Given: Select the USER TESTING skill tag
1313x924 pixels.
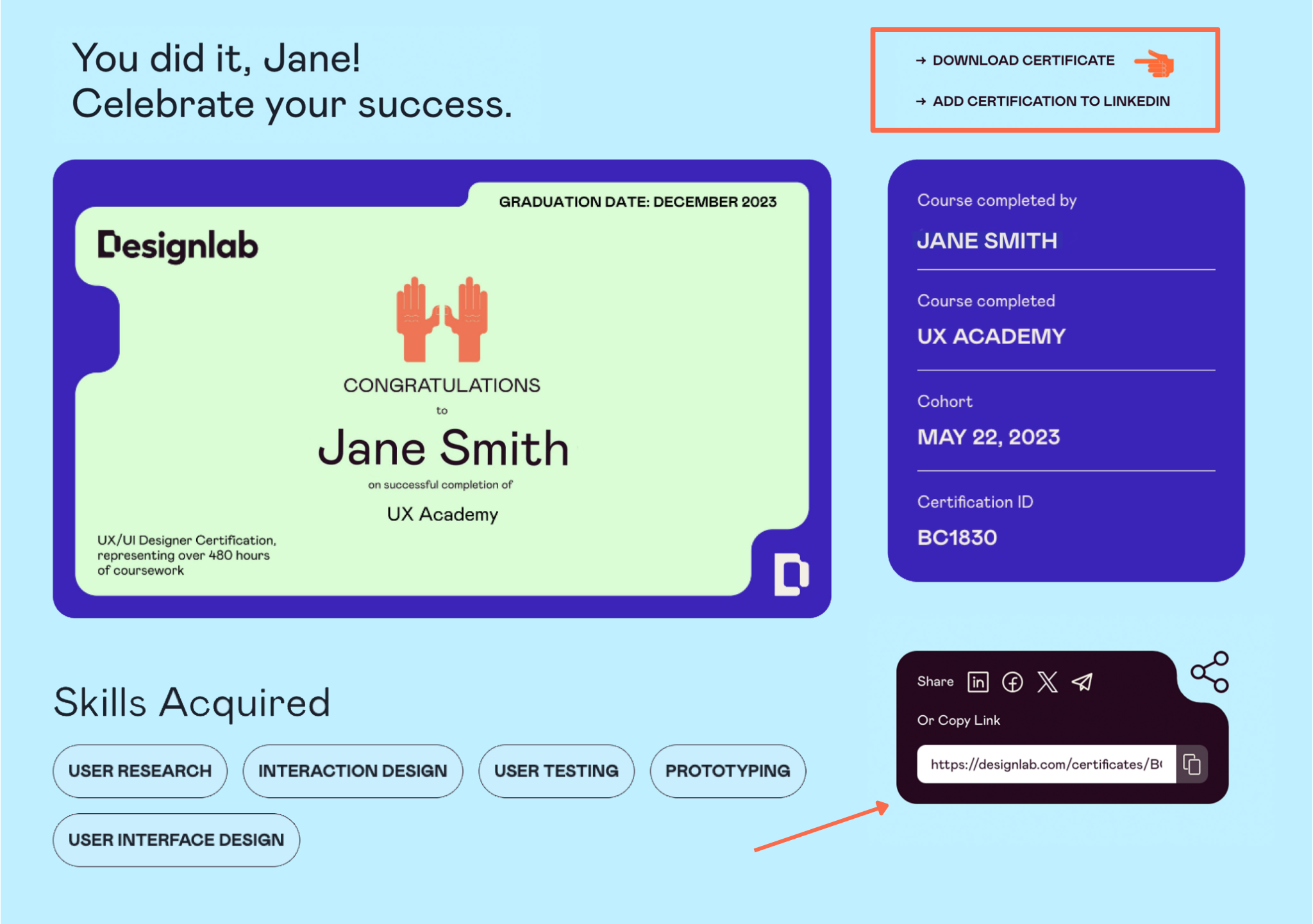Looking at the screenshot, I should (x=556, y=771).
